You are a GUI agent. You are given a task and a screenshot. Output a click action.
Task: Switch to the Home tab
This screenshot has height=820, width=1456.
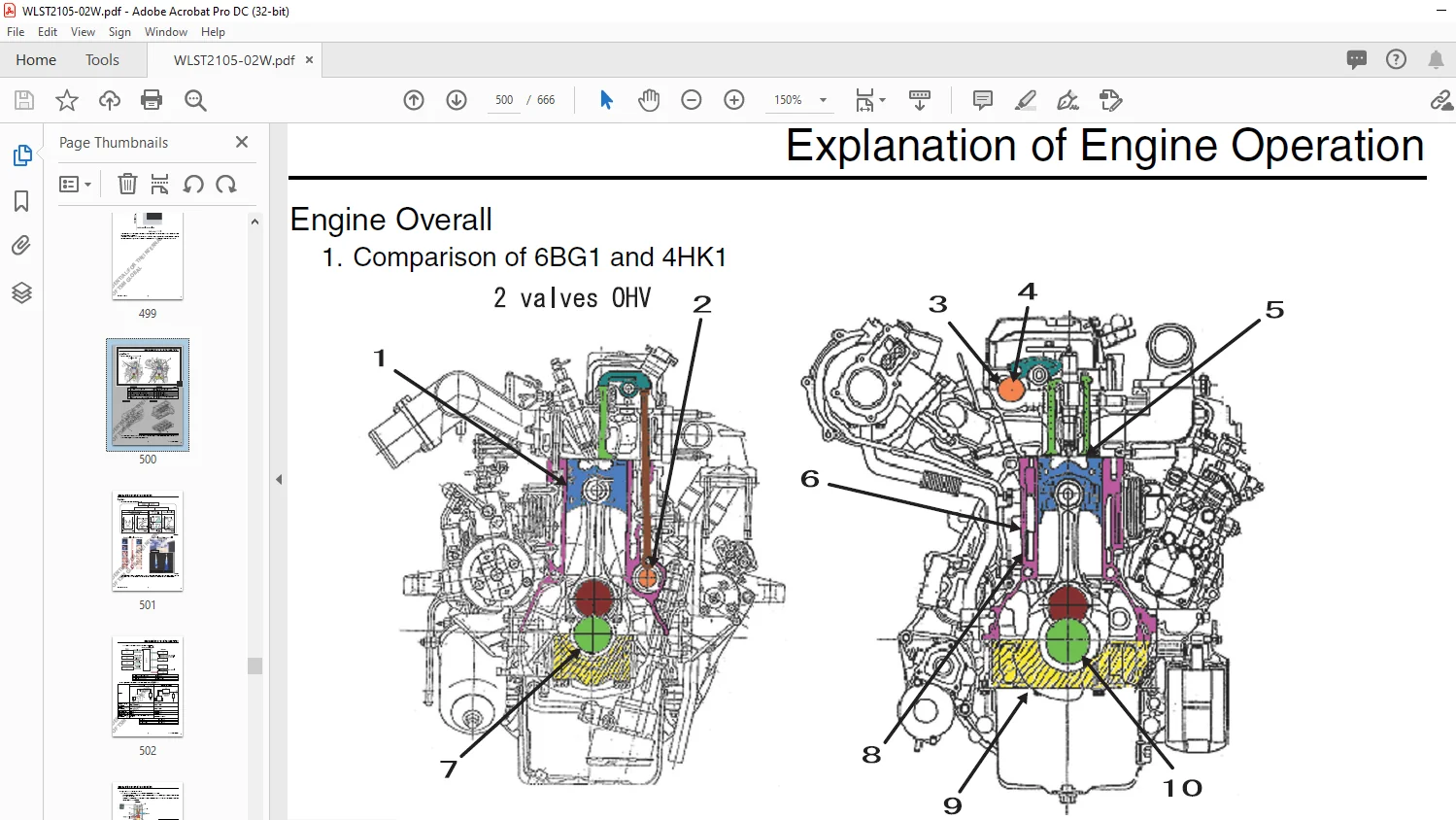[x=36, y=60]
